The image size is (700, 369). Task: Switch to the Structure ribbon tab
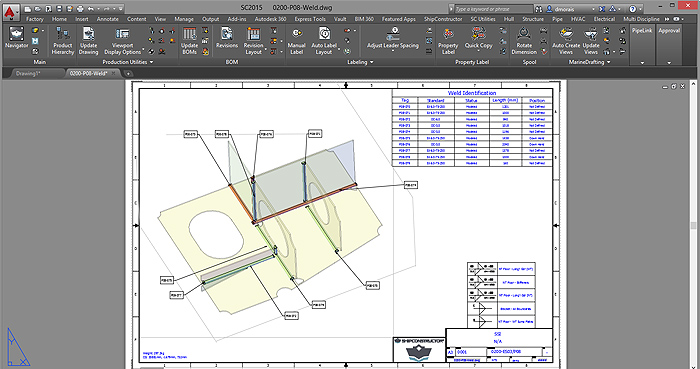tap(533, 19)
